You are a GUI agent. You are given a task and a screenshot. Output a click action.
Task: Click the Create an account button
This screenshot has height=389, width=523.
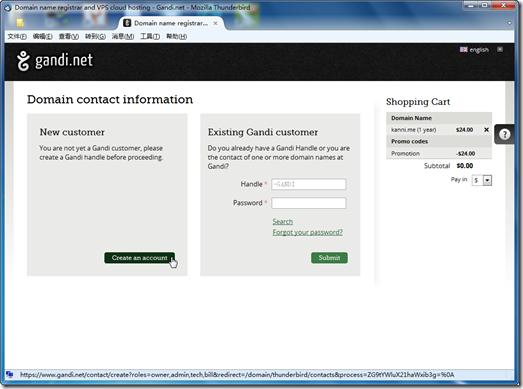pyautogui.click(x=139, y=258)
